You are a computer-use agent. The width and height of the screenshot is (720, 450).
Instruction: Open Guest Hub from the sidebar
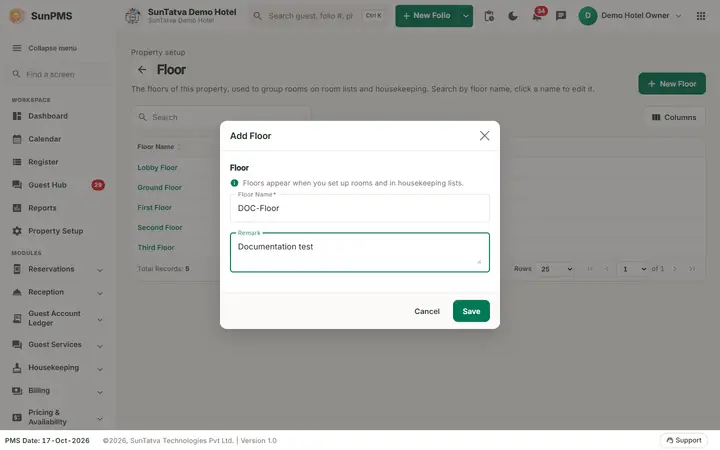click(47, 185)
